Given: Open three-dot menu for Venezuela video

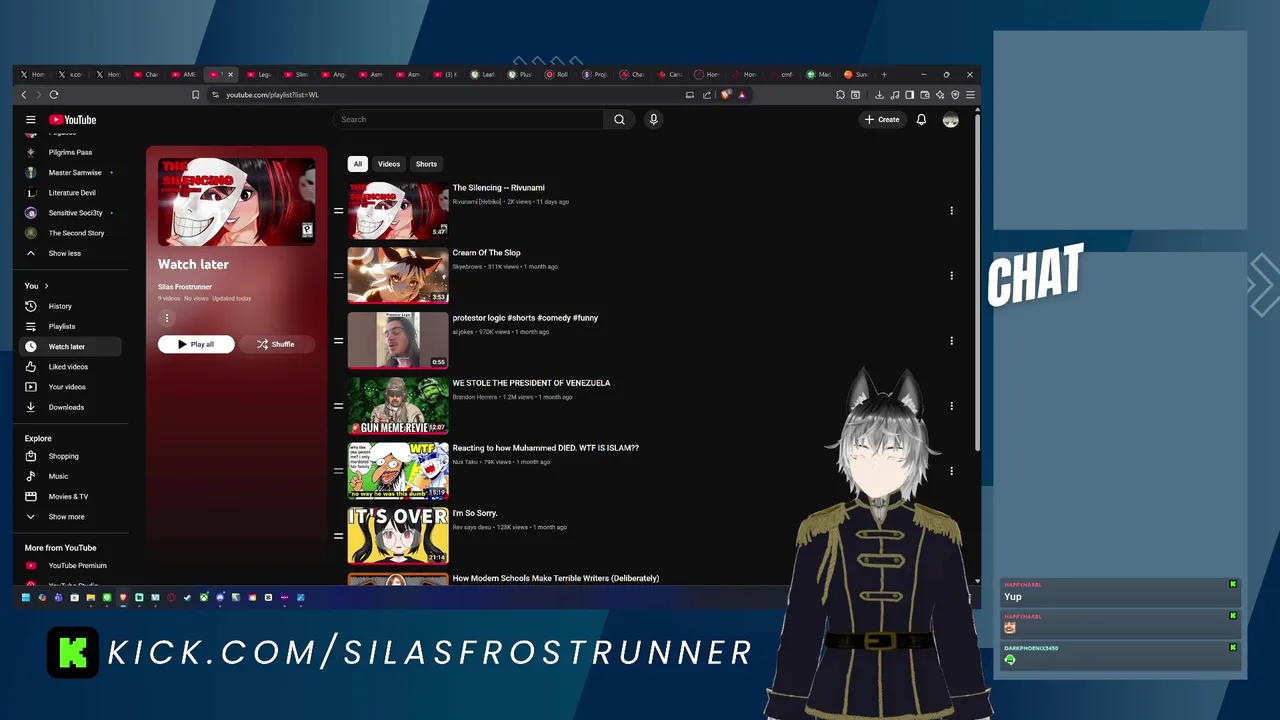Looking at the screenshot, I should pyautogui.click(x=951, y=406).
